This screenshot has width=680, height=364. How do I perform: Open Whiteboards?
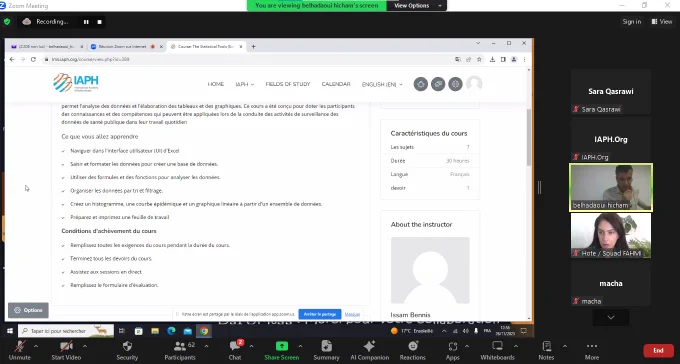(x=497, y=351)
